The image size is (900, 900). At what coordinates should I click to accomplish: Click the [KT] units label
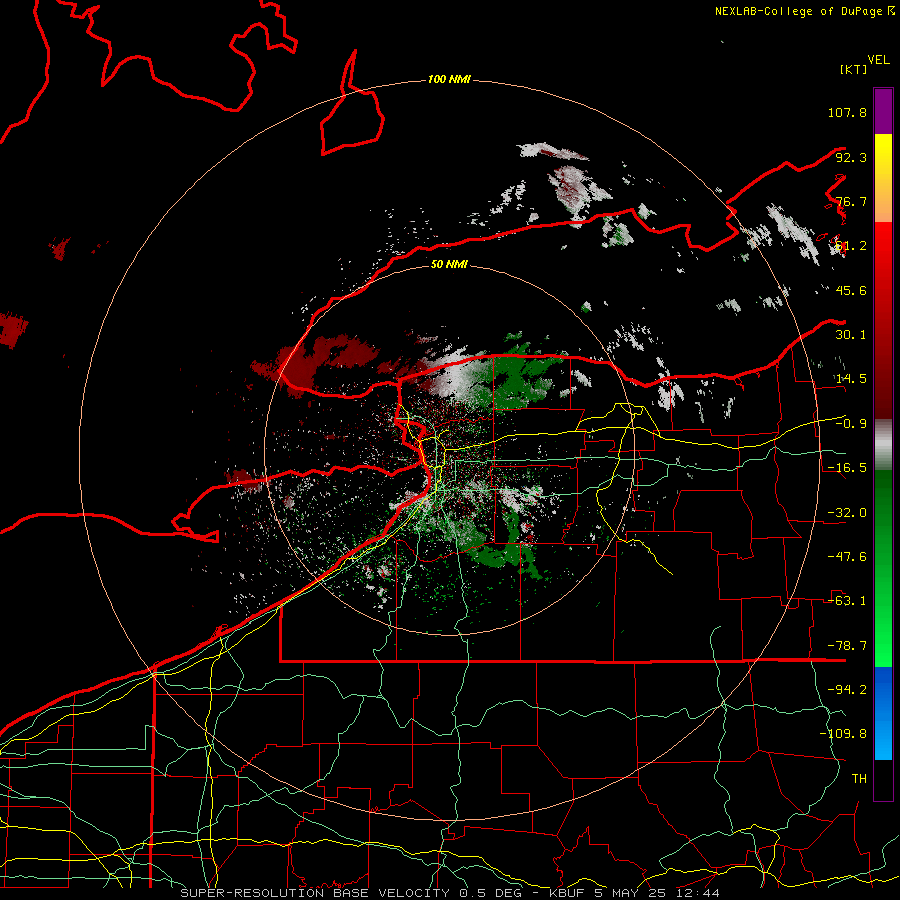[854, 69]
